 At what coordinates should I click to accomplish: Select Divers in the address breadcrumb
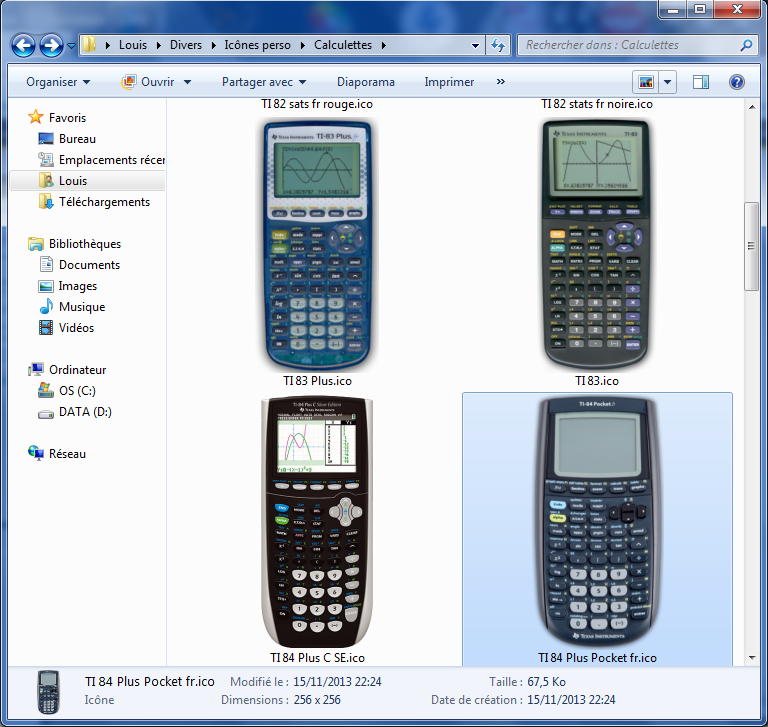[186, 45]
